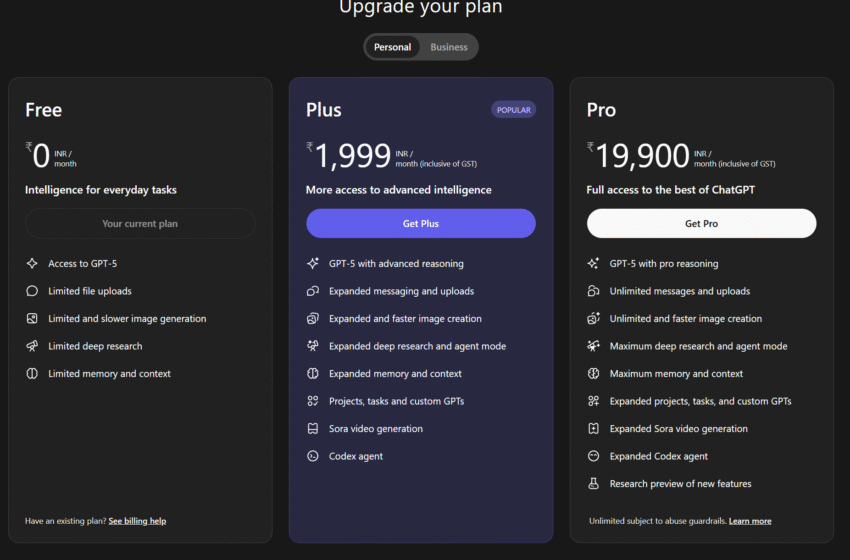Click the Limited file uploads chat bubble icon
850x560 pixels.
(32, 291)
